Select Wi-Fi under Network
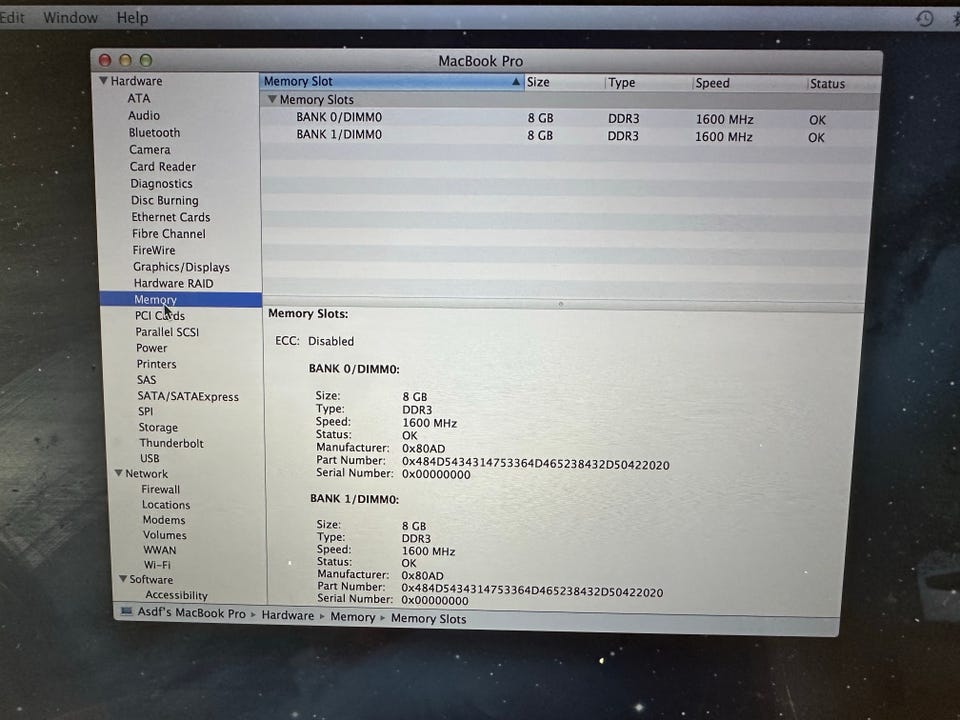 [157, 564]
